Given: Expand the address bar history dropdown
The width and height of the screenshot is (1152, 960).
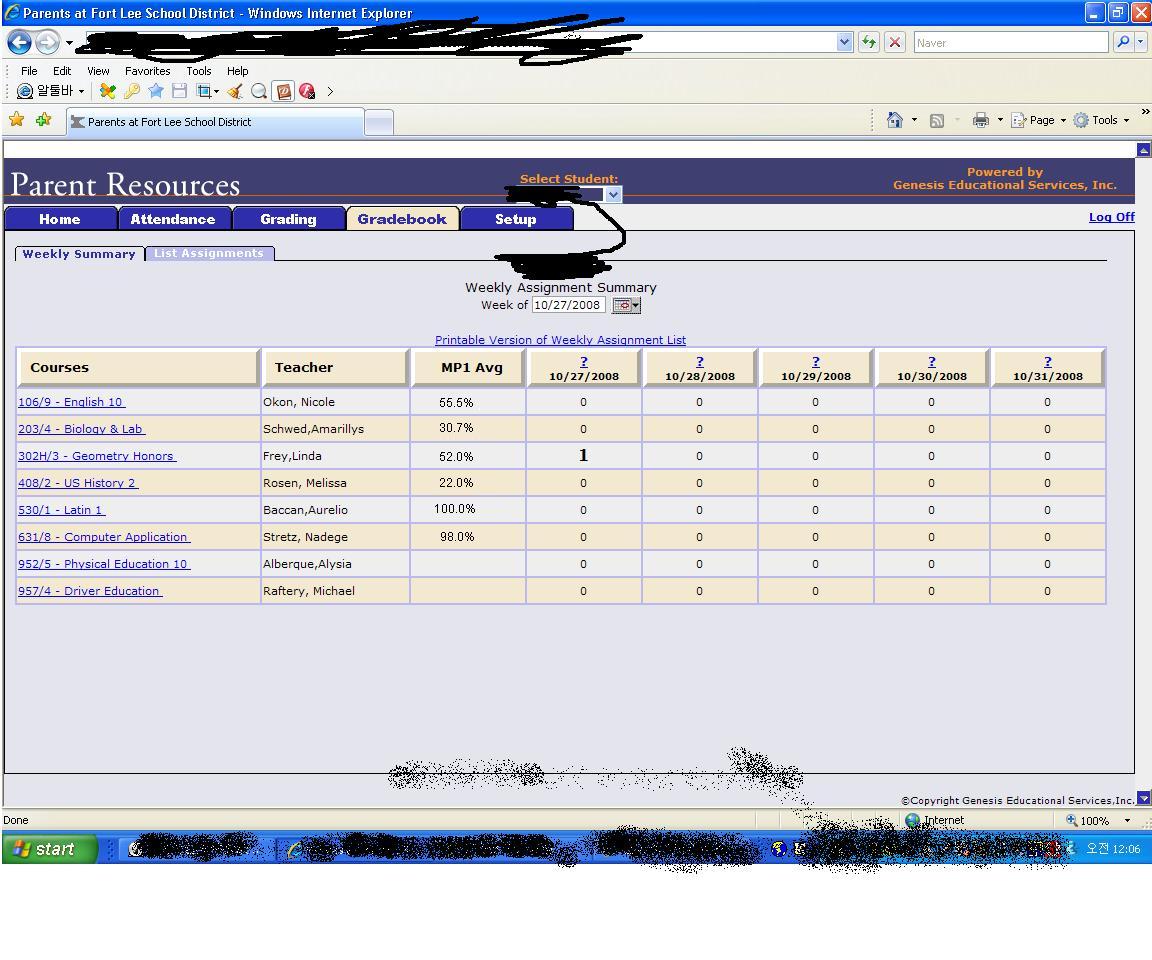Looking at the screenshot, I should [x=844, y=42].
